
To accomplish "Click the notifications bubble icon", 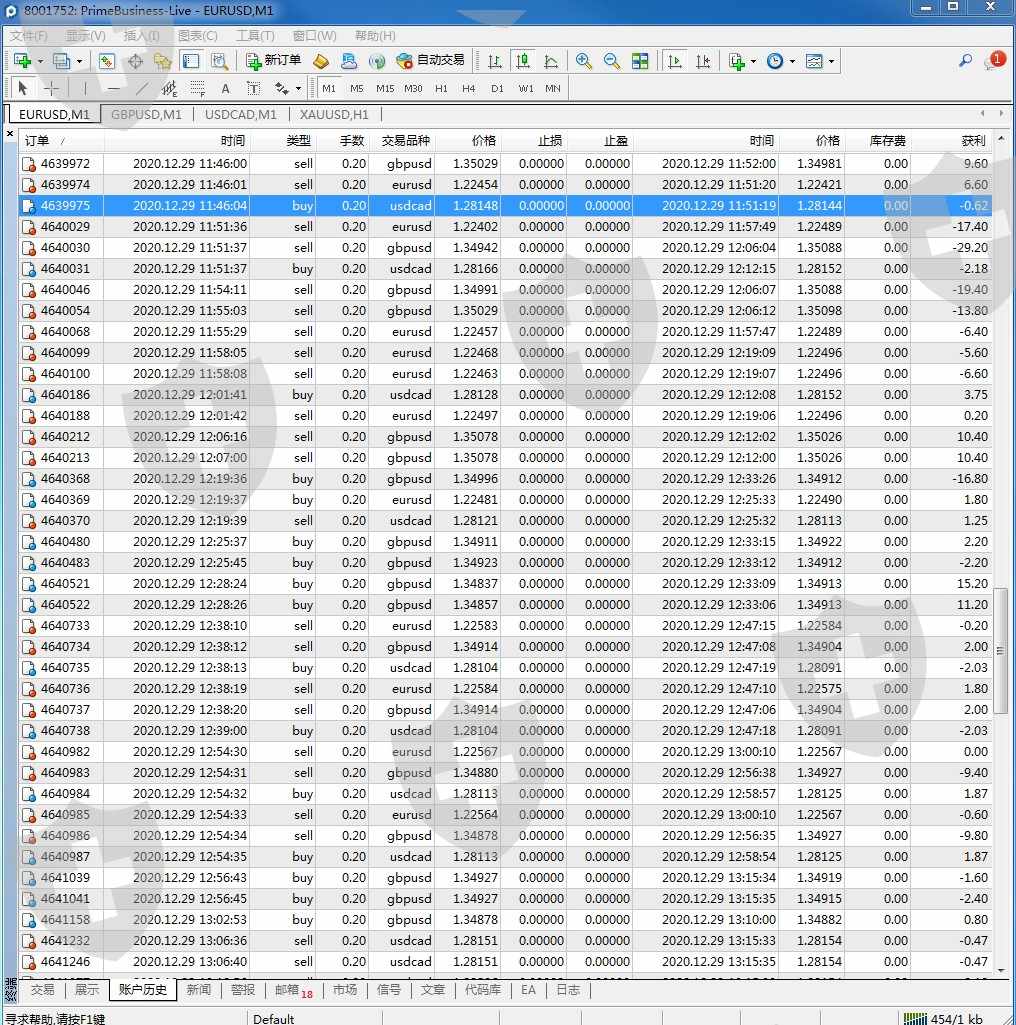I will point(993,61).
